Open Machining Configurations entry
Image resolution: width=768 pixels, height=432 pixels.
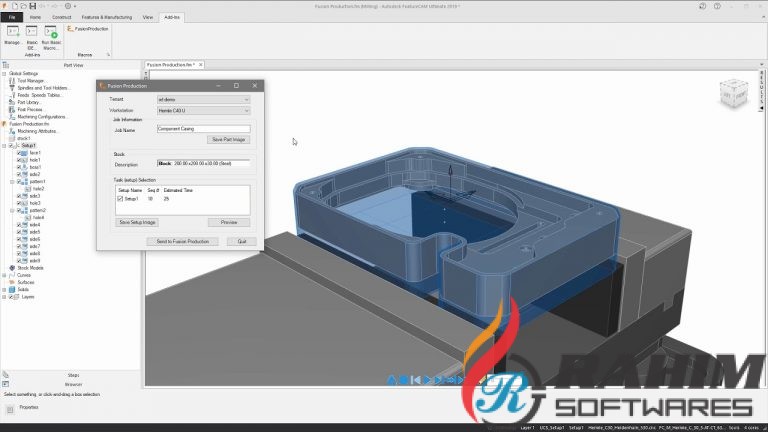pyautogui.click(x=41, y=117)
